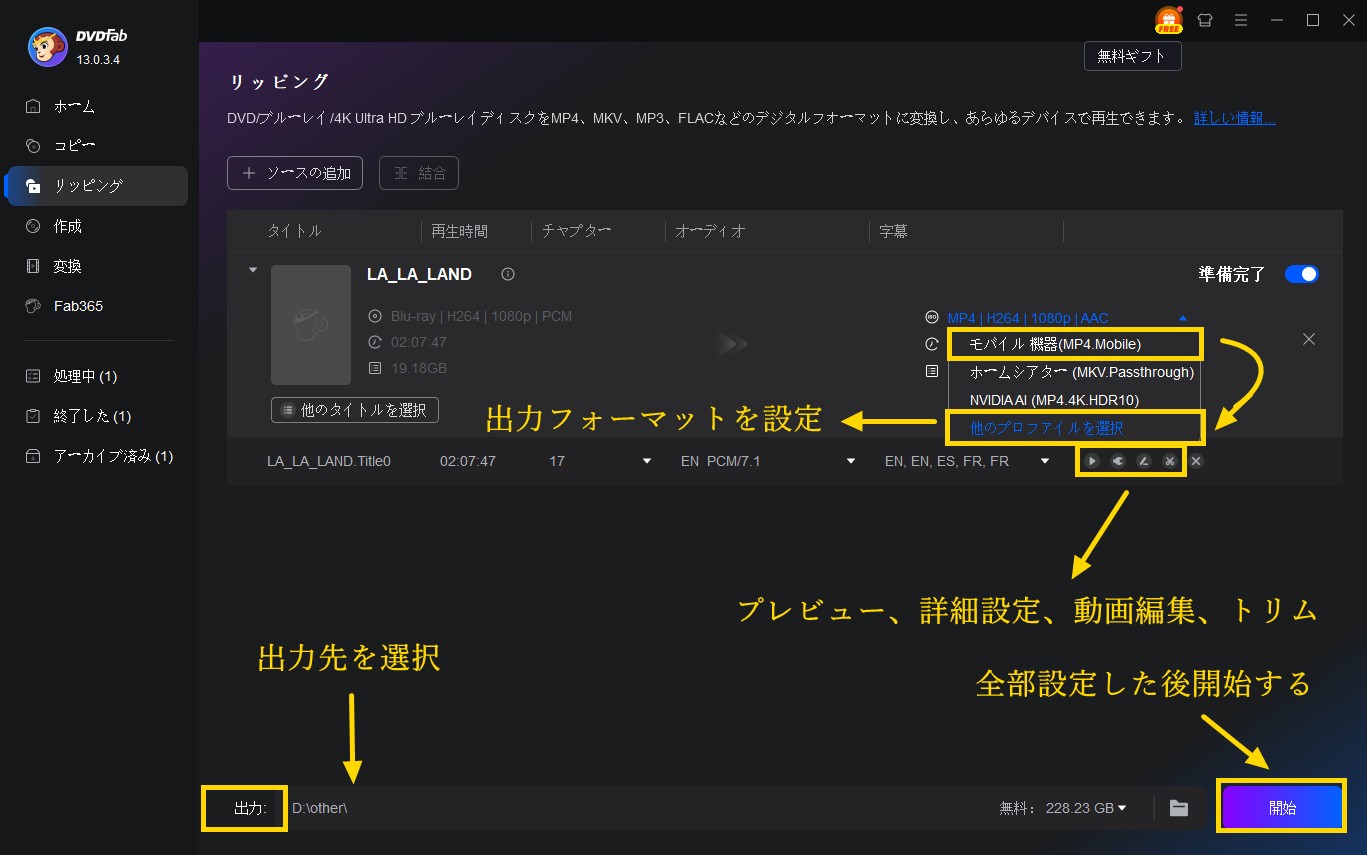
Task: Click 02:07:47 in the Title0 row
Action: click(468, 461)
